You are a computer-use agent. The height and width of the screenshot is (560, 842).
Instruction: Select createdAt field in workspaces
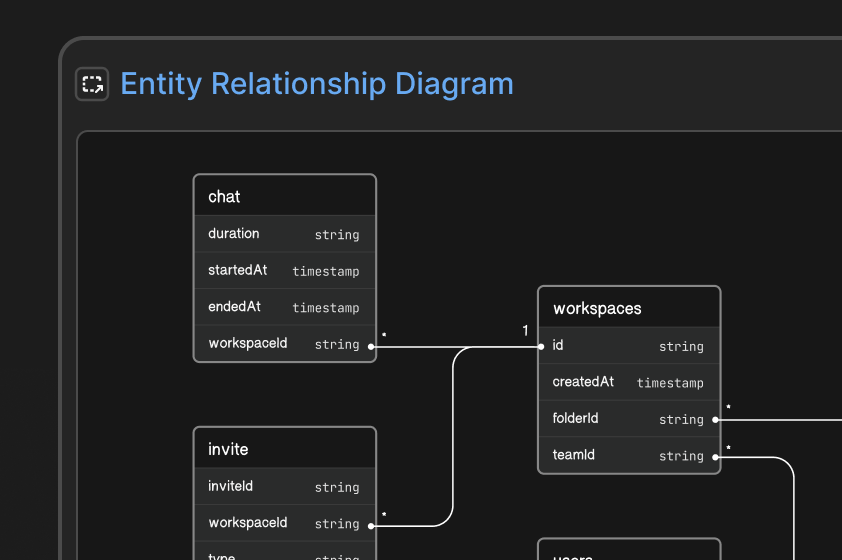coord(629,382)
